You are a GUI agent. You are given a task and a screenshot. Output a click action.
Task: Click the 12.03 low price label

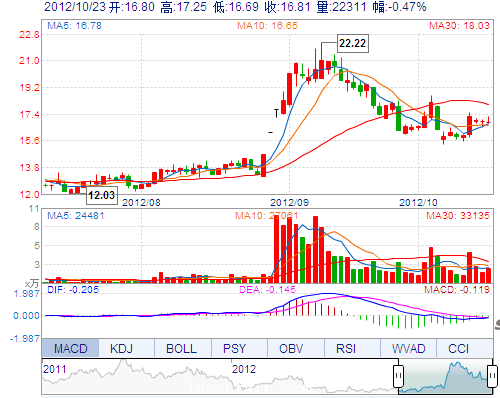(102, 195)
